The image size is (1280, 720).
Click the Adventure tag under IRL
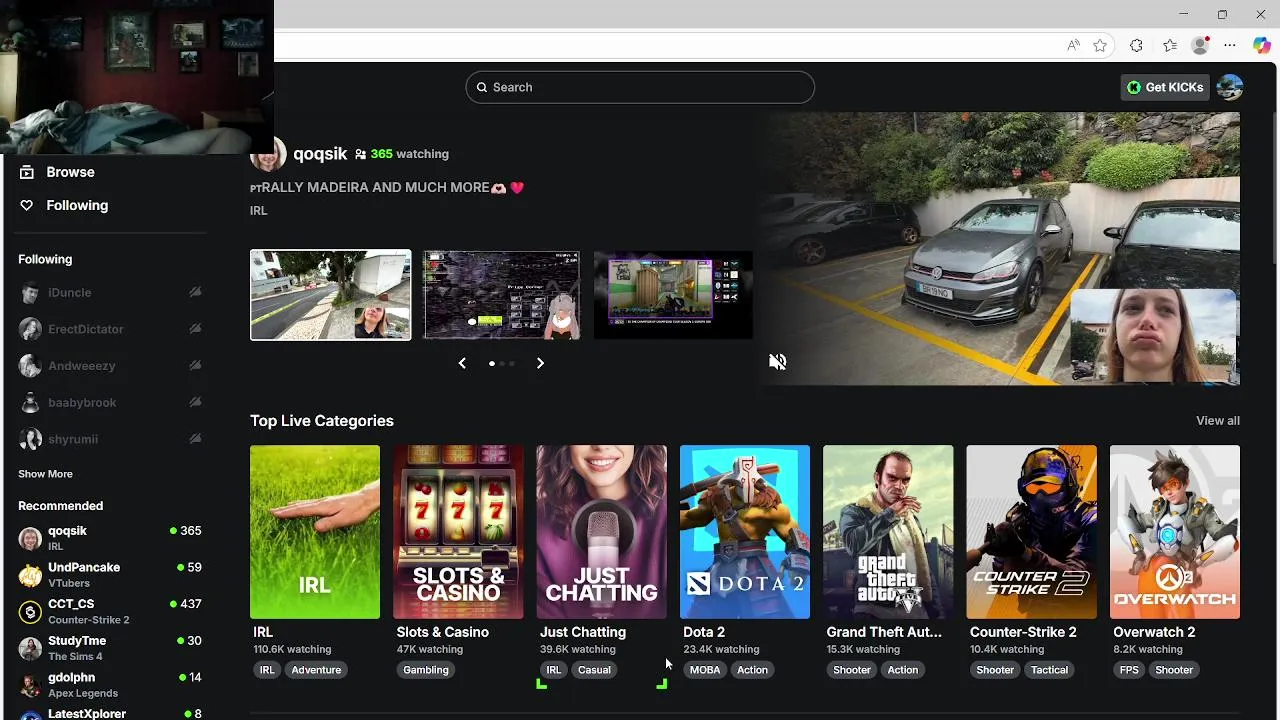pyautogui.click(x=316, y=670)
